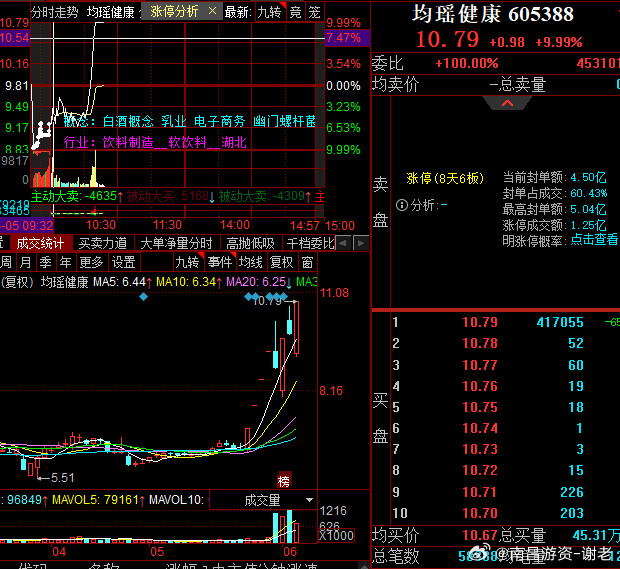Viewport: 620px width, 569px height.
Task: Click the 涨停(8天6板) status text
Action: 445,178
